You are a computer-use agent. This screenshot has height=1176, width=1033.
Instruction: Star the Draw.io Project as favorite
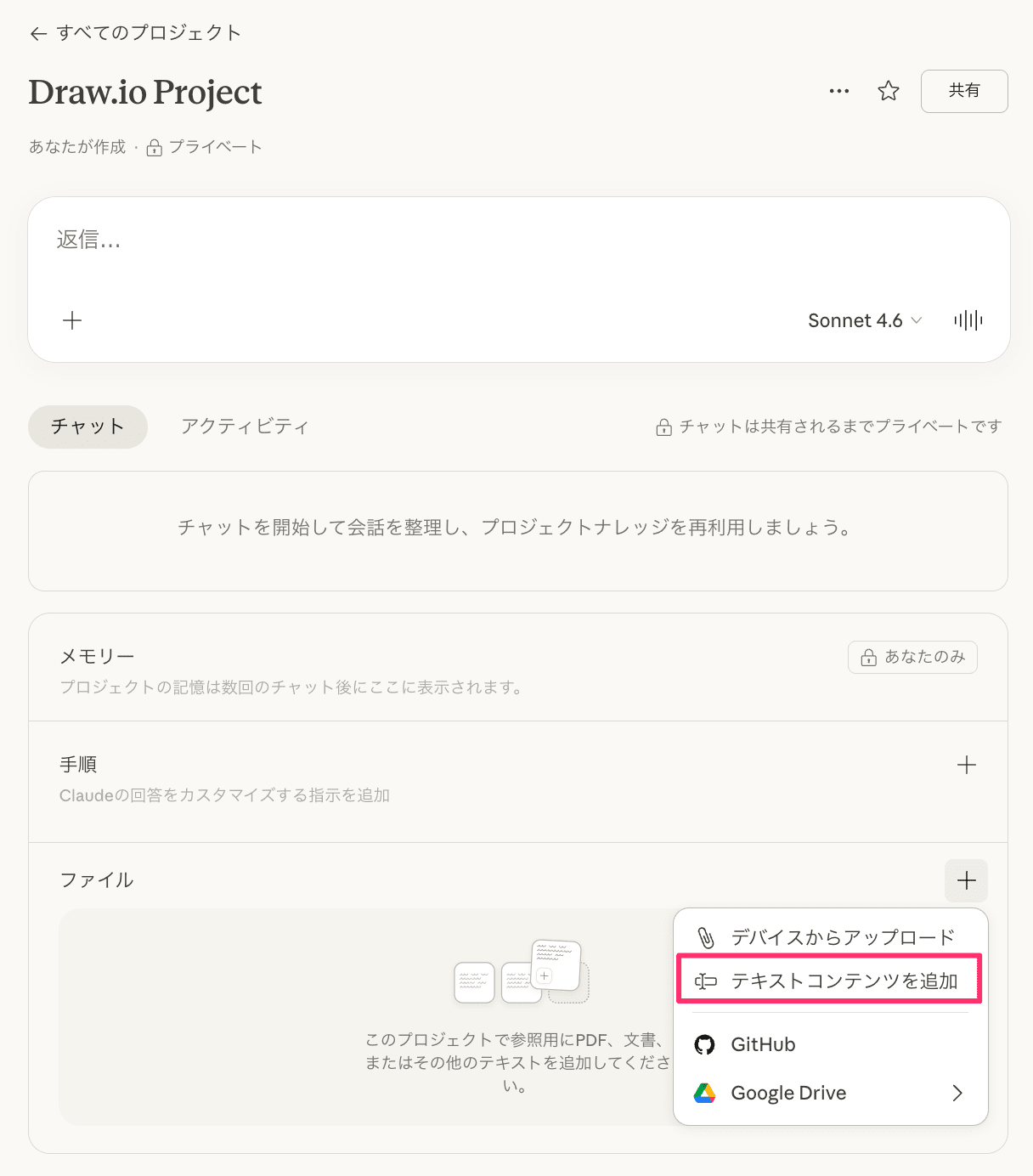coord(889,91)
